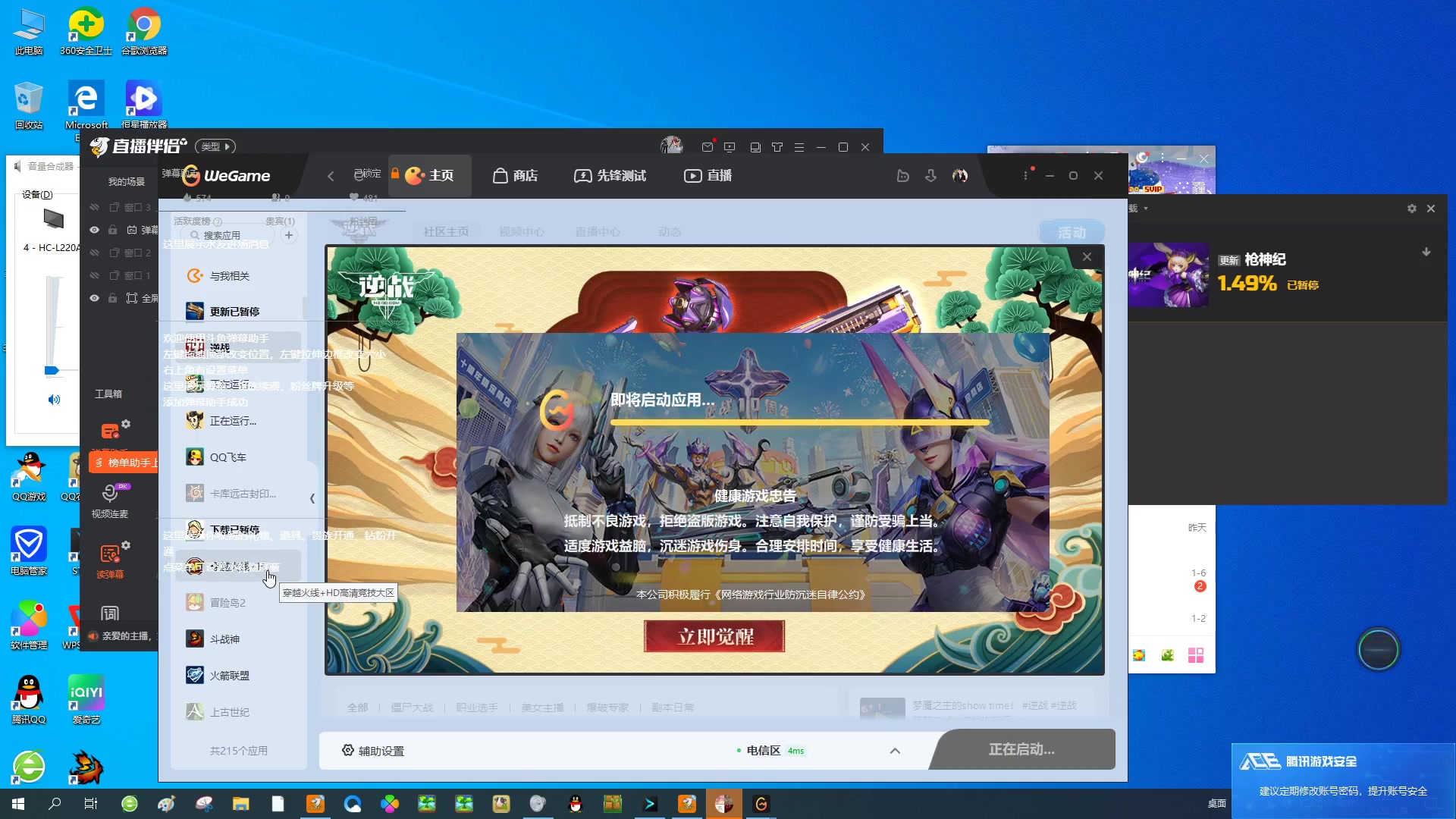Switch to WeGame 主页 tab
This screenshot has width=1456, height=819.
(430, 176)
